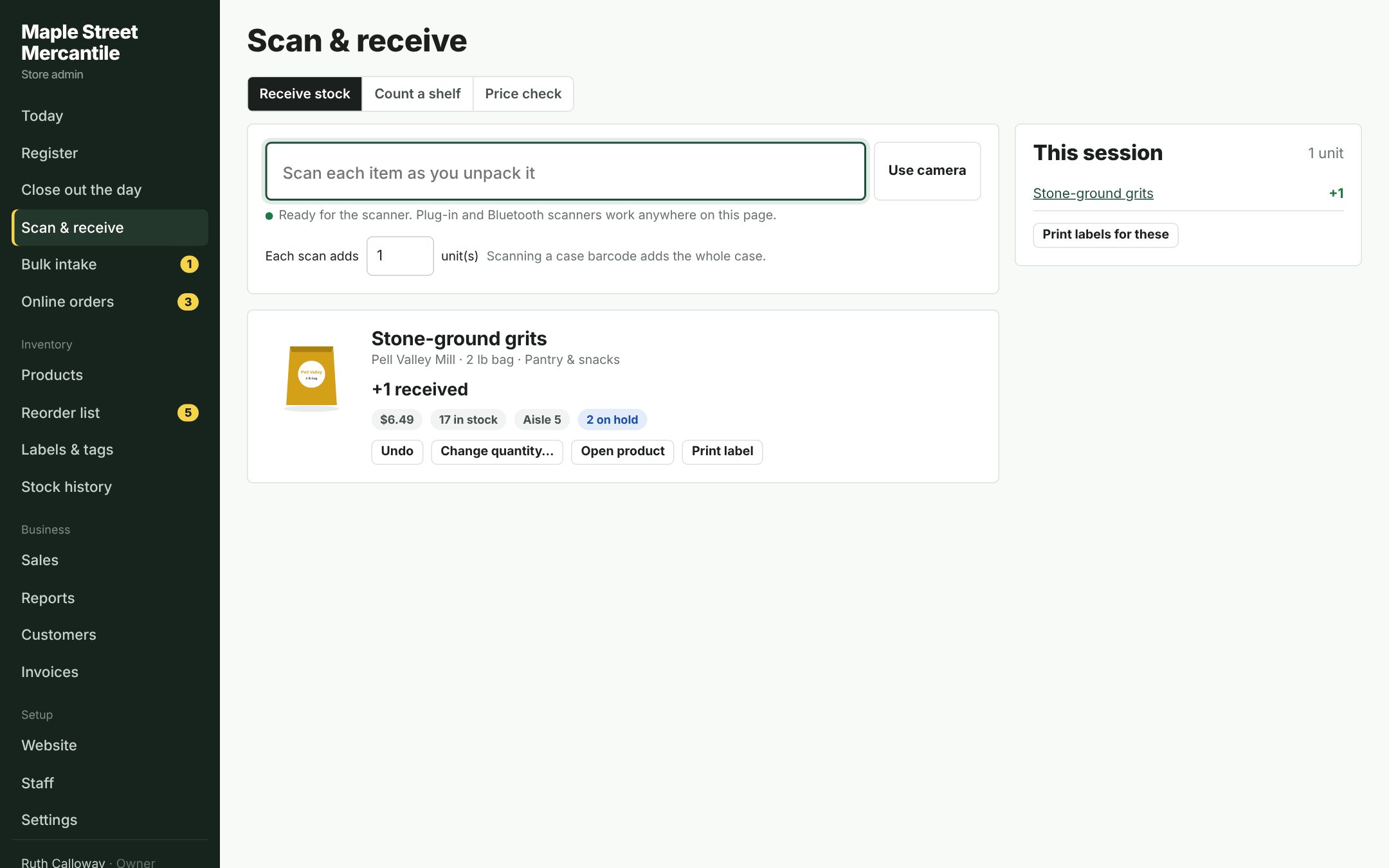Screen dimensions: 1389x868
Task: Click the Reorder list badge showing 5
Action: pos(188,413)
